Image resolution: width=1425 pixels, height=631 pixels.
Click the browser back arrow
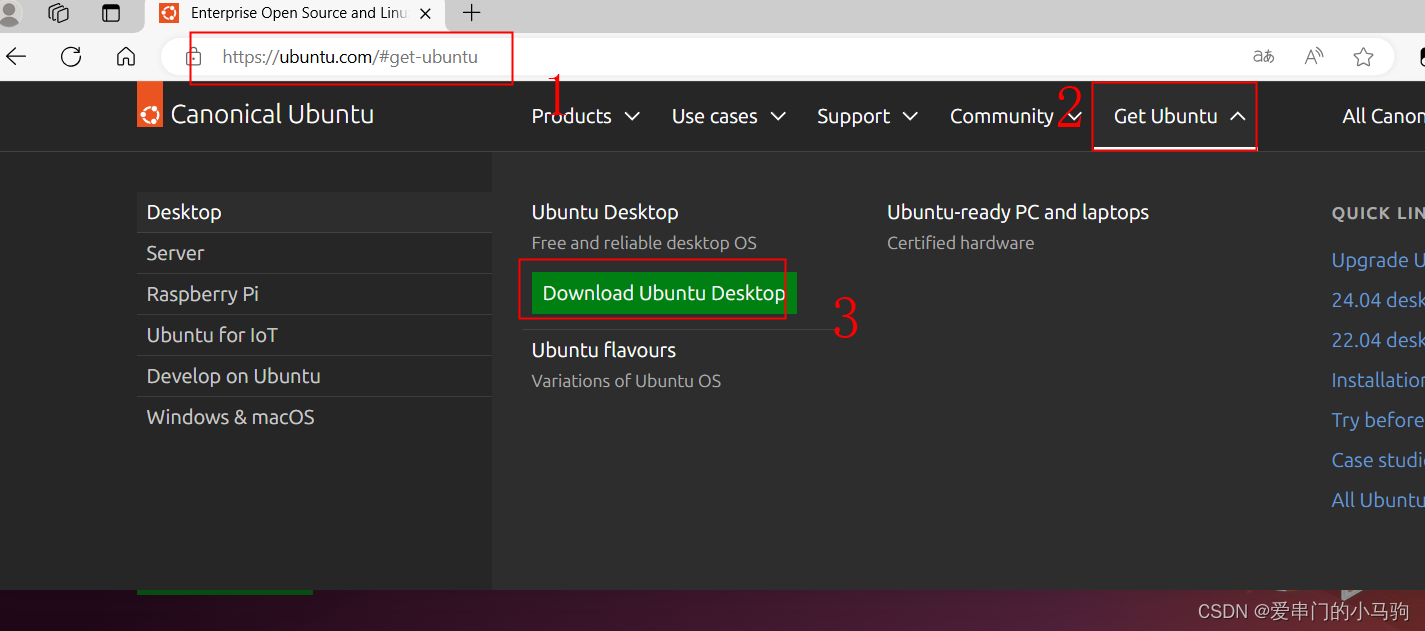16,57
